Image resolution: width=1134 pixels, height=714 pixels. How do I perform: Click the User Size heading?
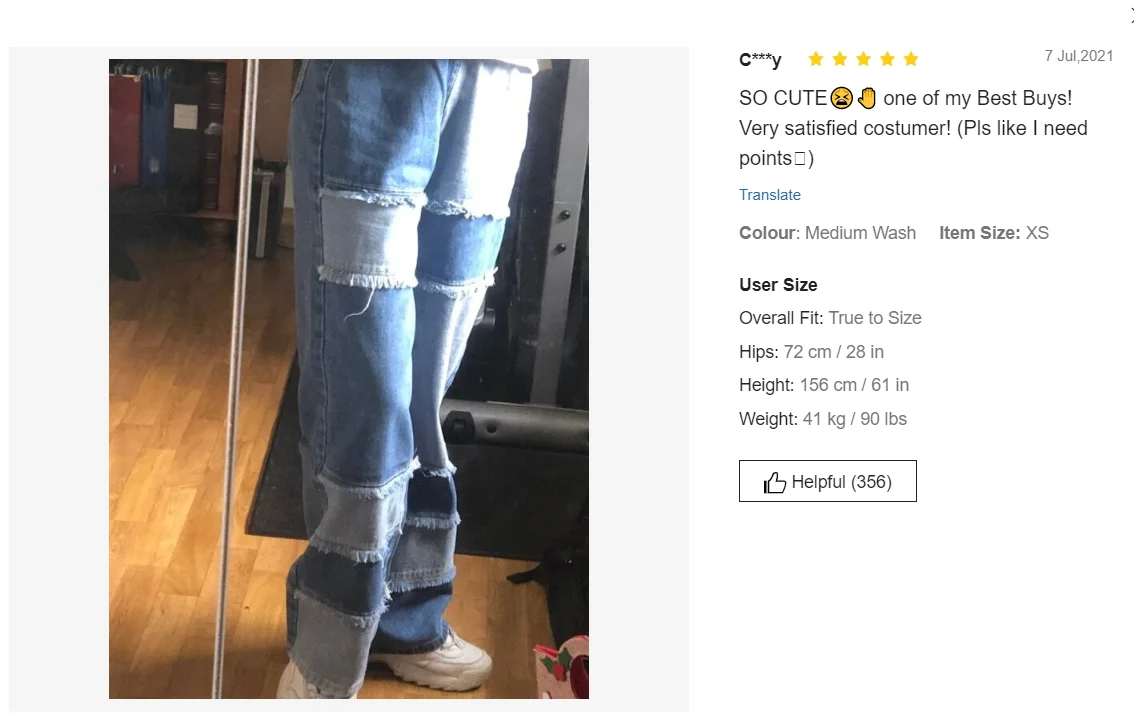[778, 285]
